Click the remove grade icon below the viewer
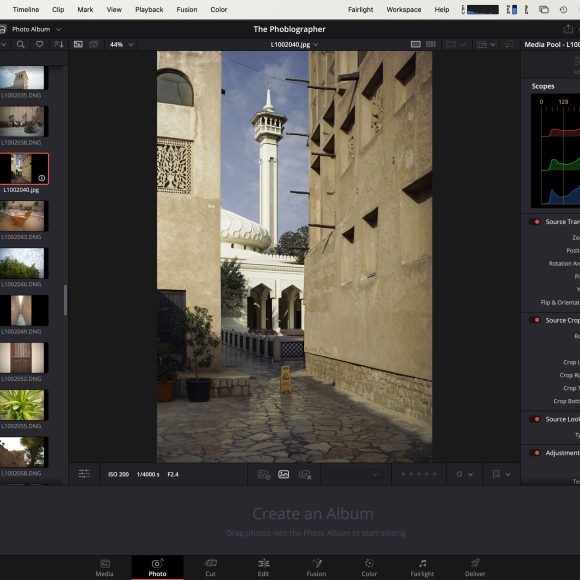 (305, 474)
